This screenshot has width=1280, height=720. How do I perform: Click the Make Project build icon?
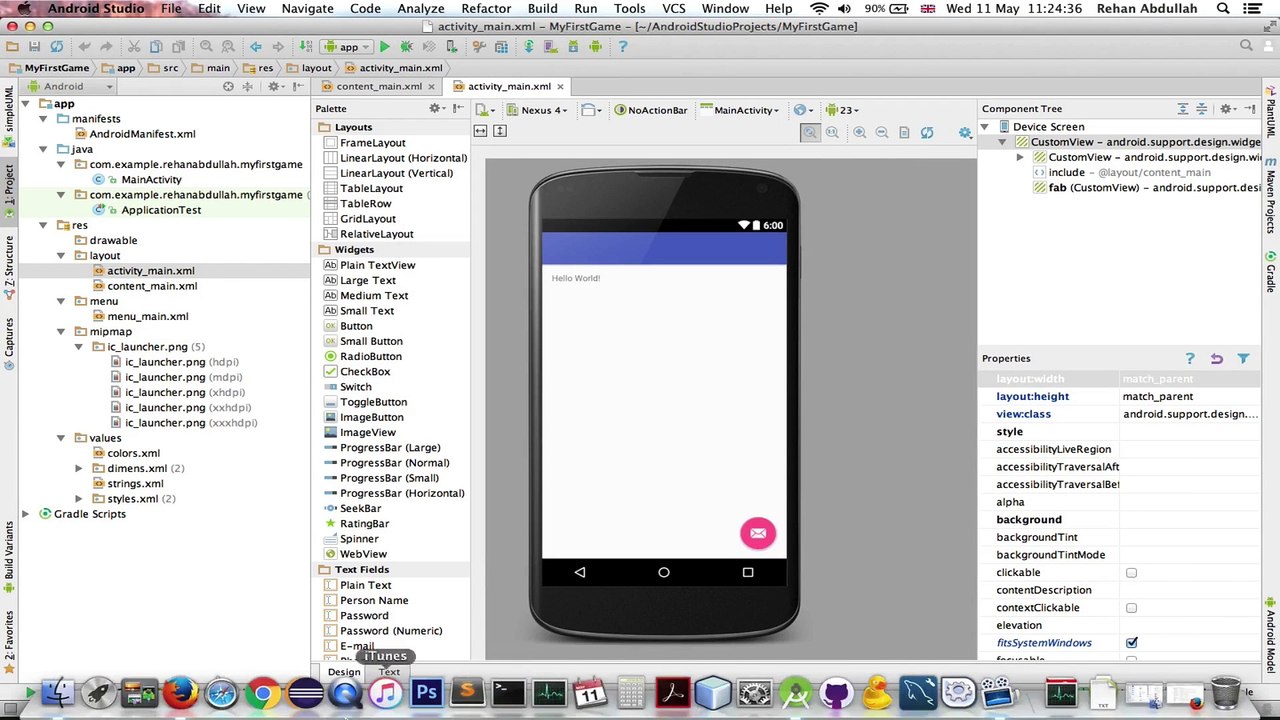click(x=305, y=47)
